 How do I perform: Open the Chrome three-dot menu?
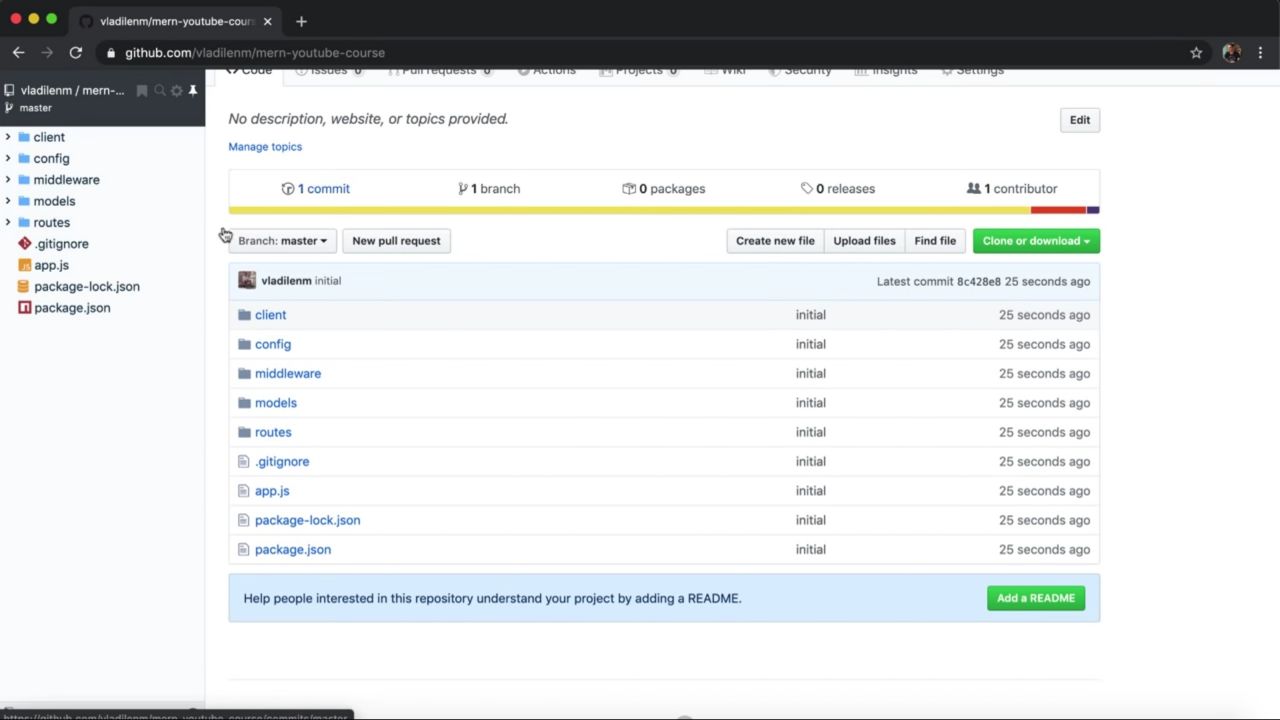pyautogui.click(x=1261, y=53)
